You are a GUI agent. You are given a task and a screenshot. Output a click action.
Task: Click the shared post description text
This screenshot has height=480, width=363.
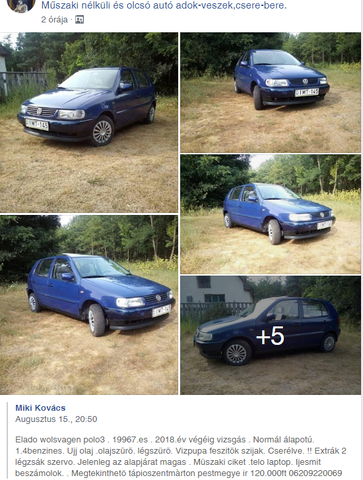(x=181, y=456)
